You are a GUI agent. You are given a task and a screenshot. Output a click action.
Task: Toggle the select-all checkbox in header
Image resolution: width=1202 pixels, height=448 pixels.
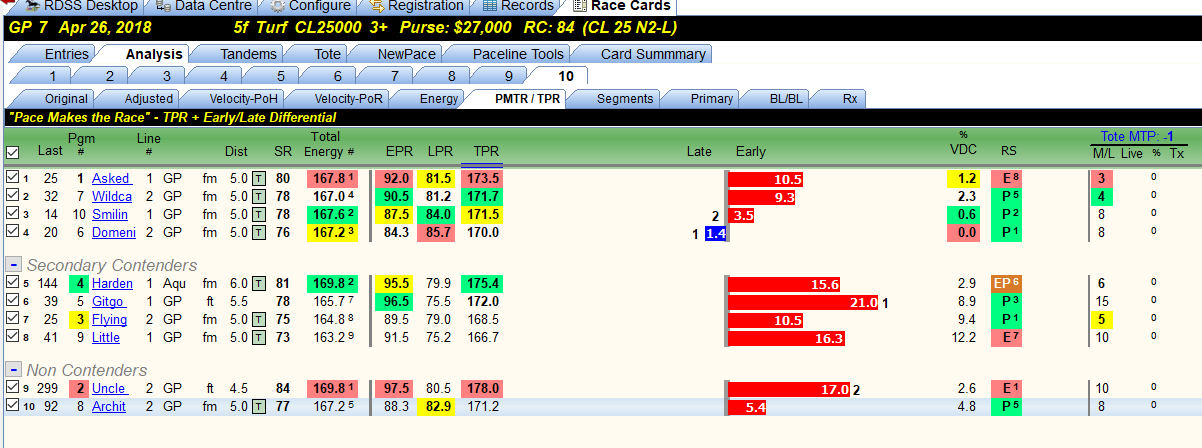(x=12, y=152)
